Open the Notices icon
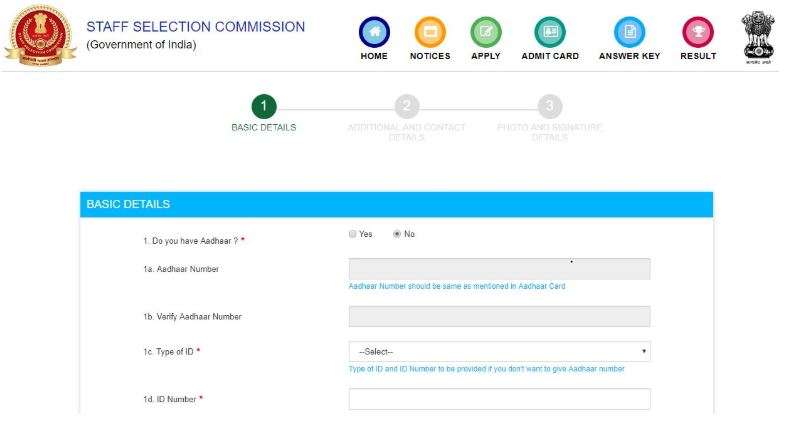Image resolution: width=788 pixels, height=425 pixels. tap(430, 32)
